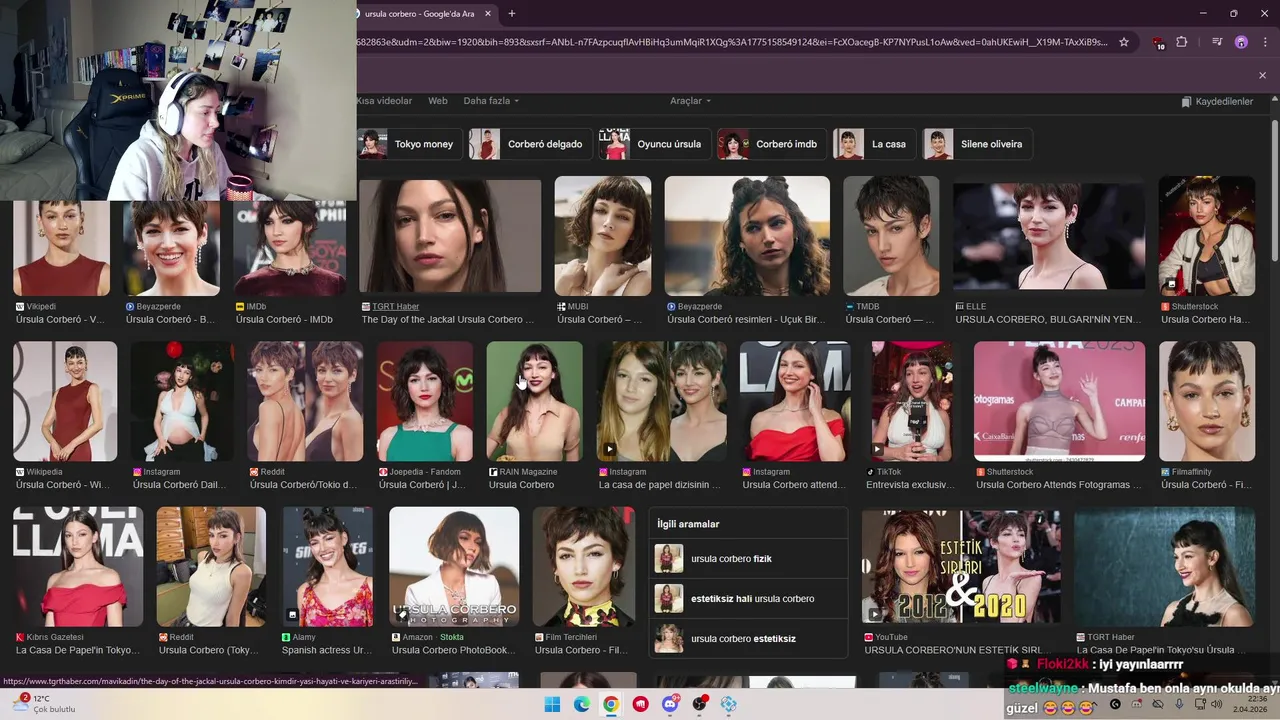
Task: Click related search ursula corbero fizik
Action: click(x=748, y=559)
